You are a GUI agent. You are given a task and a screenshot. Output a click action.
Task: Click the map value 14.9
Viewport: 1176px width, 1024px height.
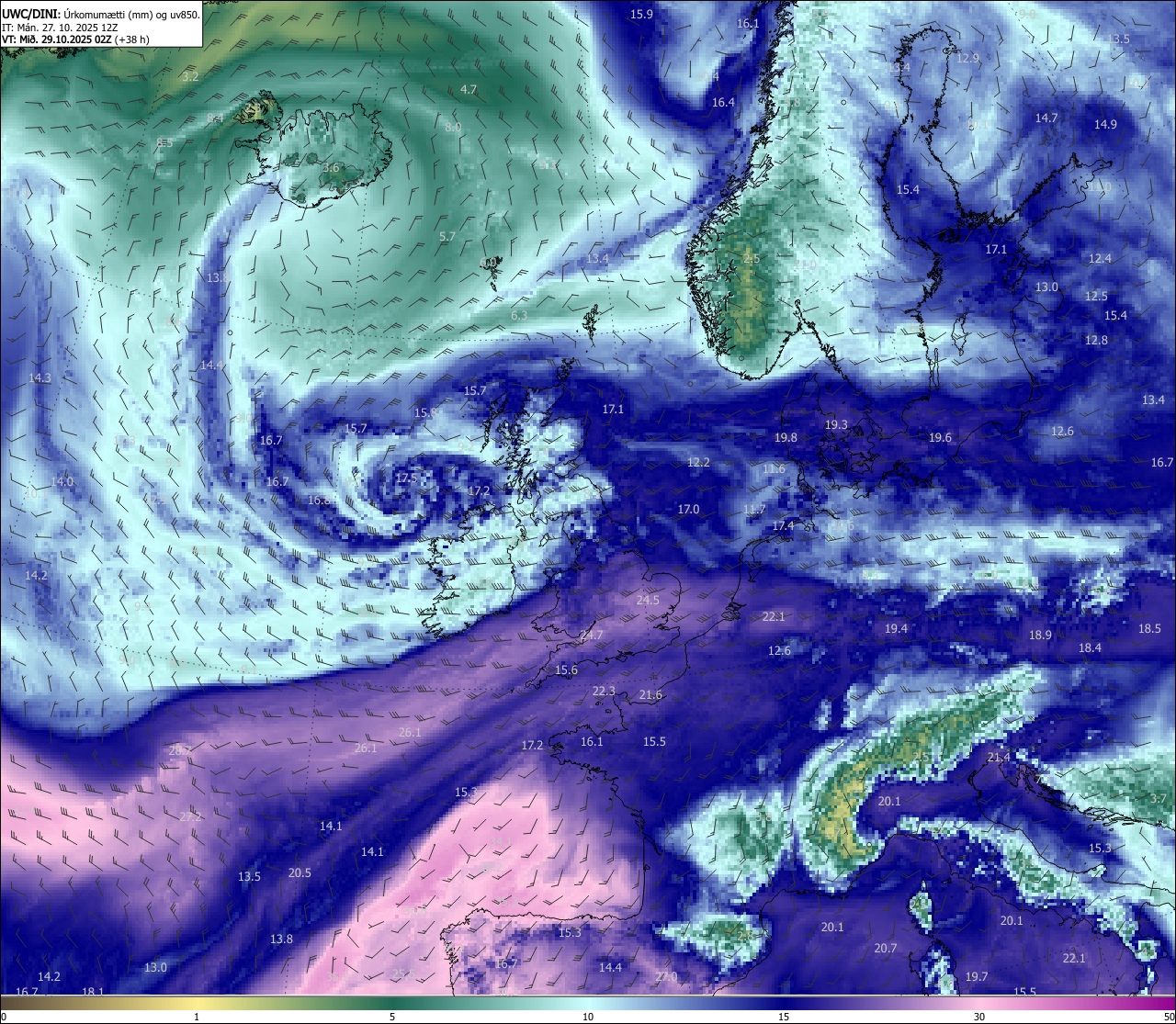coord(1105,124)
